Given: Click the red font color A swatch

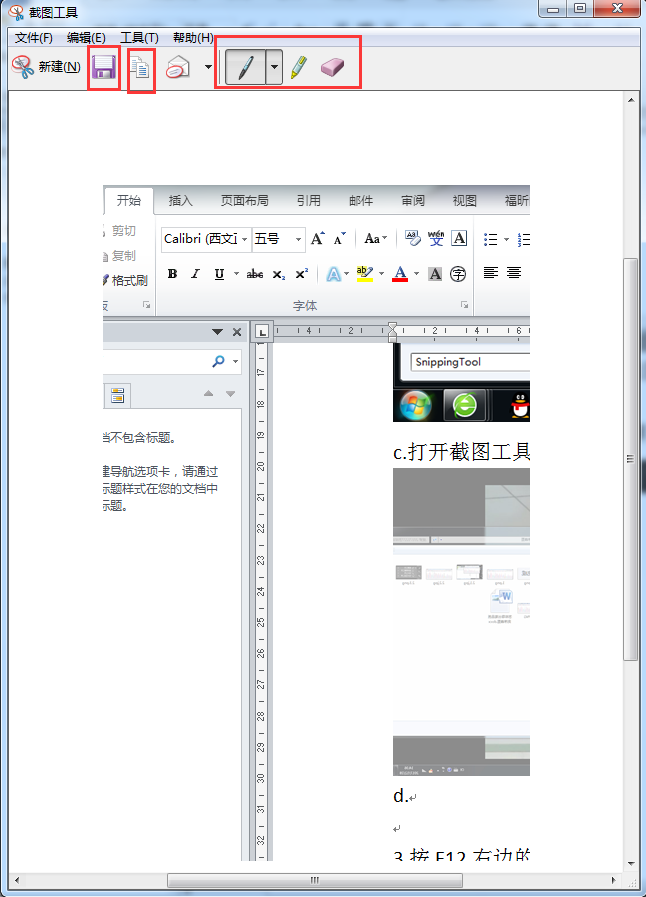Looking at the screenshot, I should pos(400,274).
